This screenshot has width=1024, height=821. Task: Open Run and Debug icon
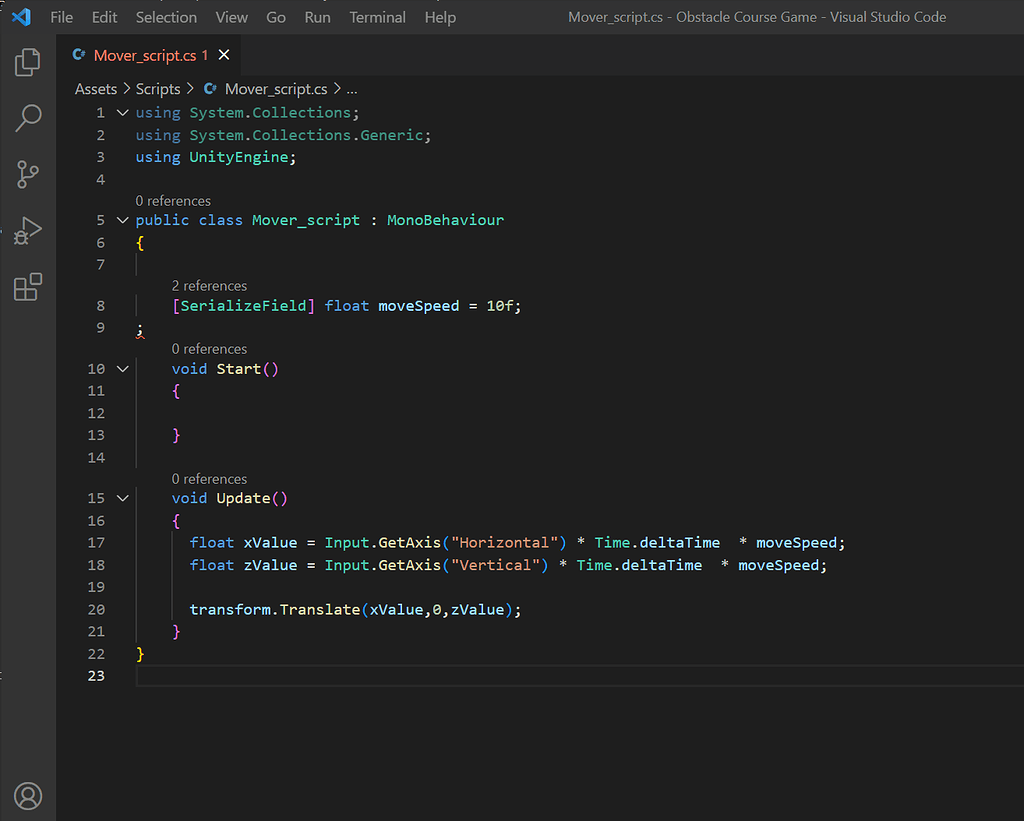tap(27, 230)
